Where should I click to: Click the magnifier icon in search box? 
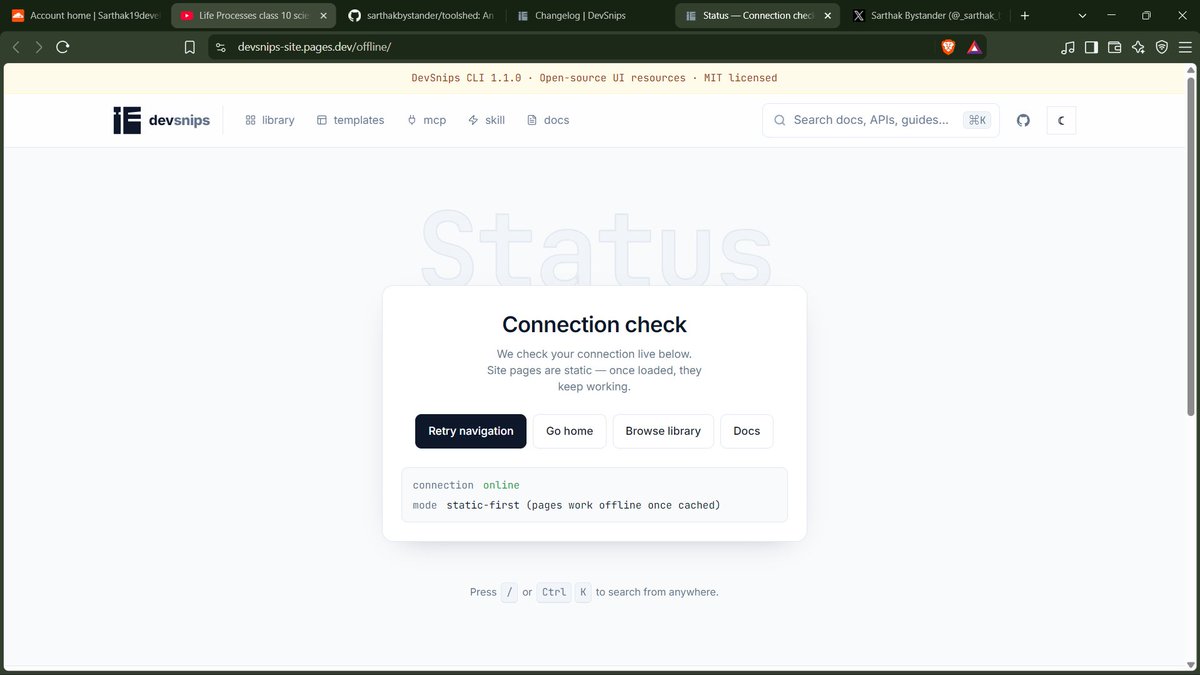(780, 120)
